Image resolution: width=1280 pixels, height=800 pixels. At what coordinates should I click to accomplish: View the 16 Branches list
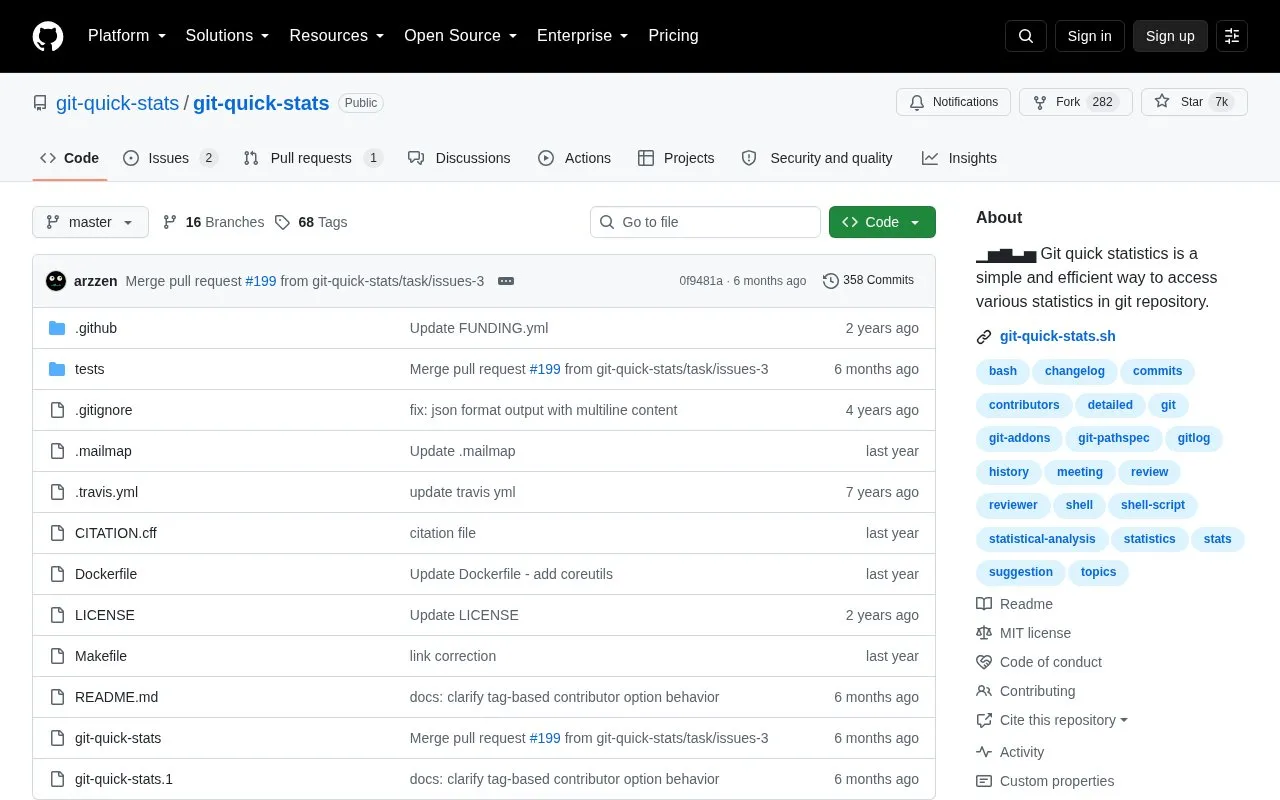(x=213, y=222)
